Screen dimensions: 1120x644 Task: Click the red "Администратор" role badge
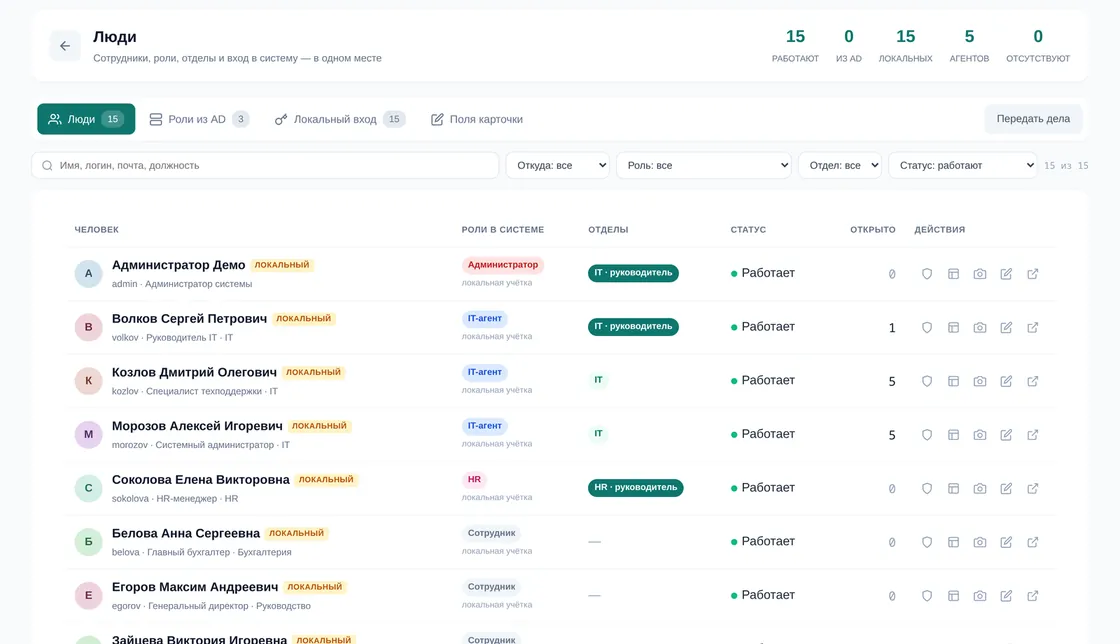click(503, 264)
